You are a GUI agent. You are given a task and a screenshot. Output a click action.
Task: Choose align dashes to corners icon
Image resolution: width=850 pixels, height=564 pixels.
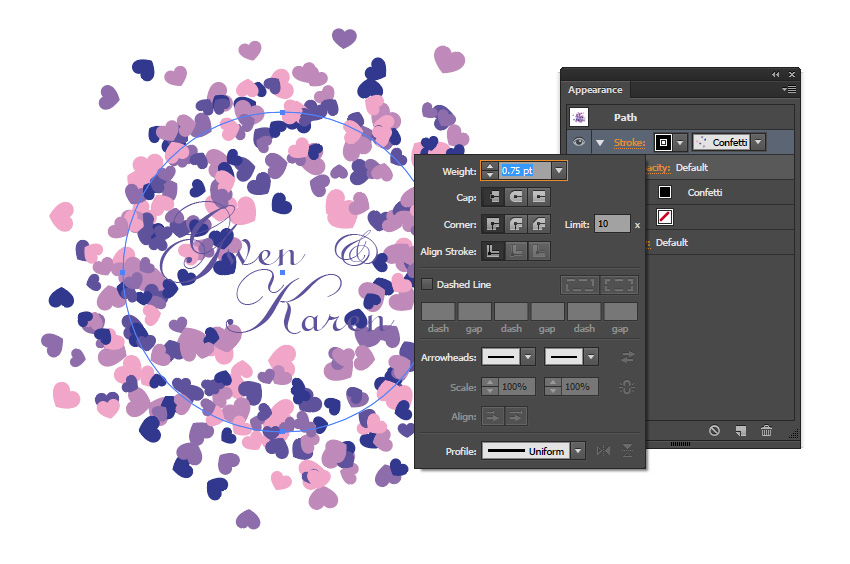[619, 285]
